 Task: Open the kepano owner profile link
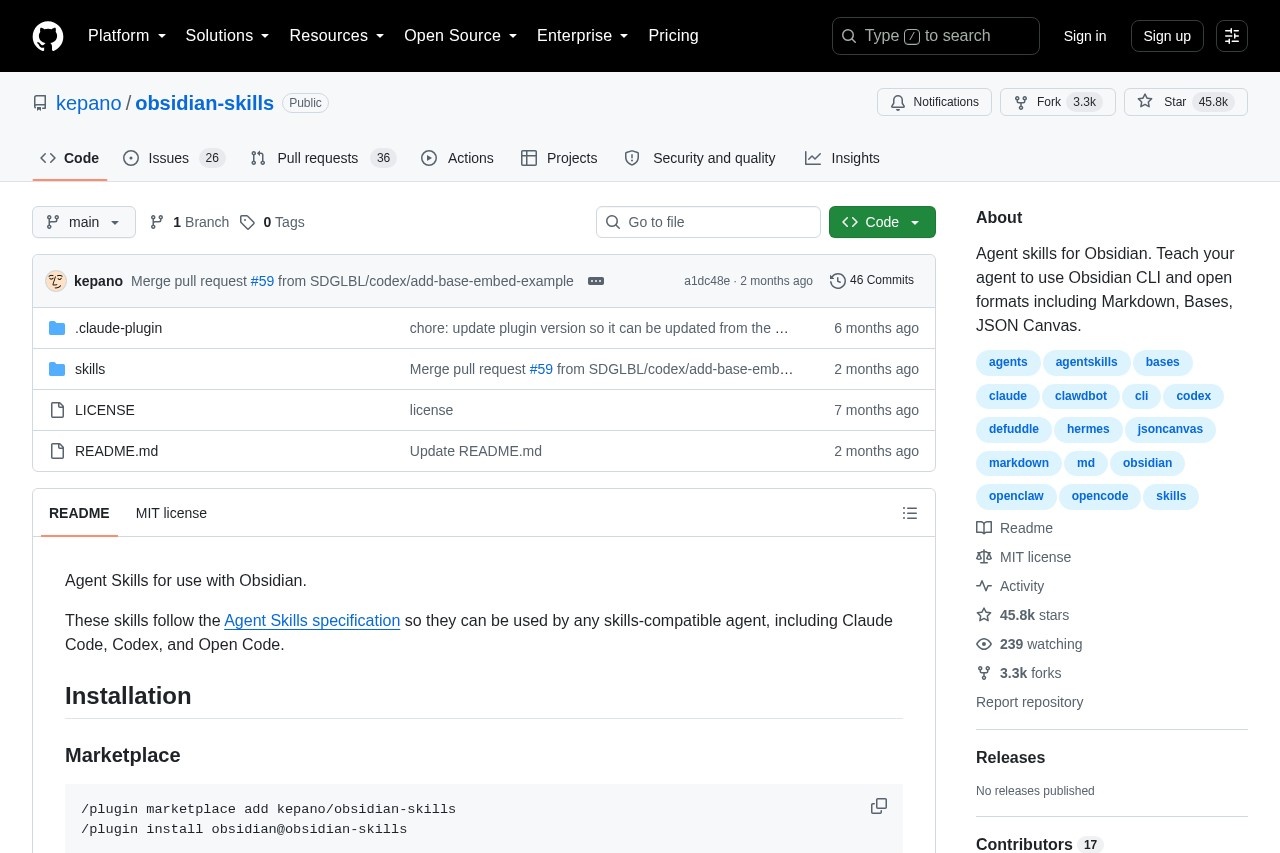coord(89,103)
